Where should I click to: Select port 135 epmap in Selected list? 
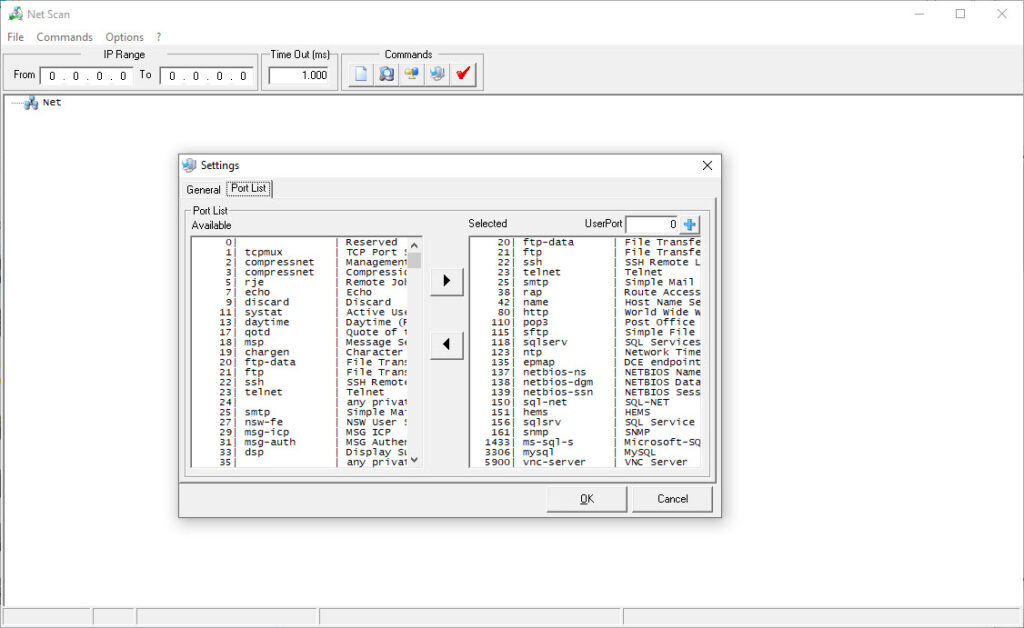[x=585, y=362]
